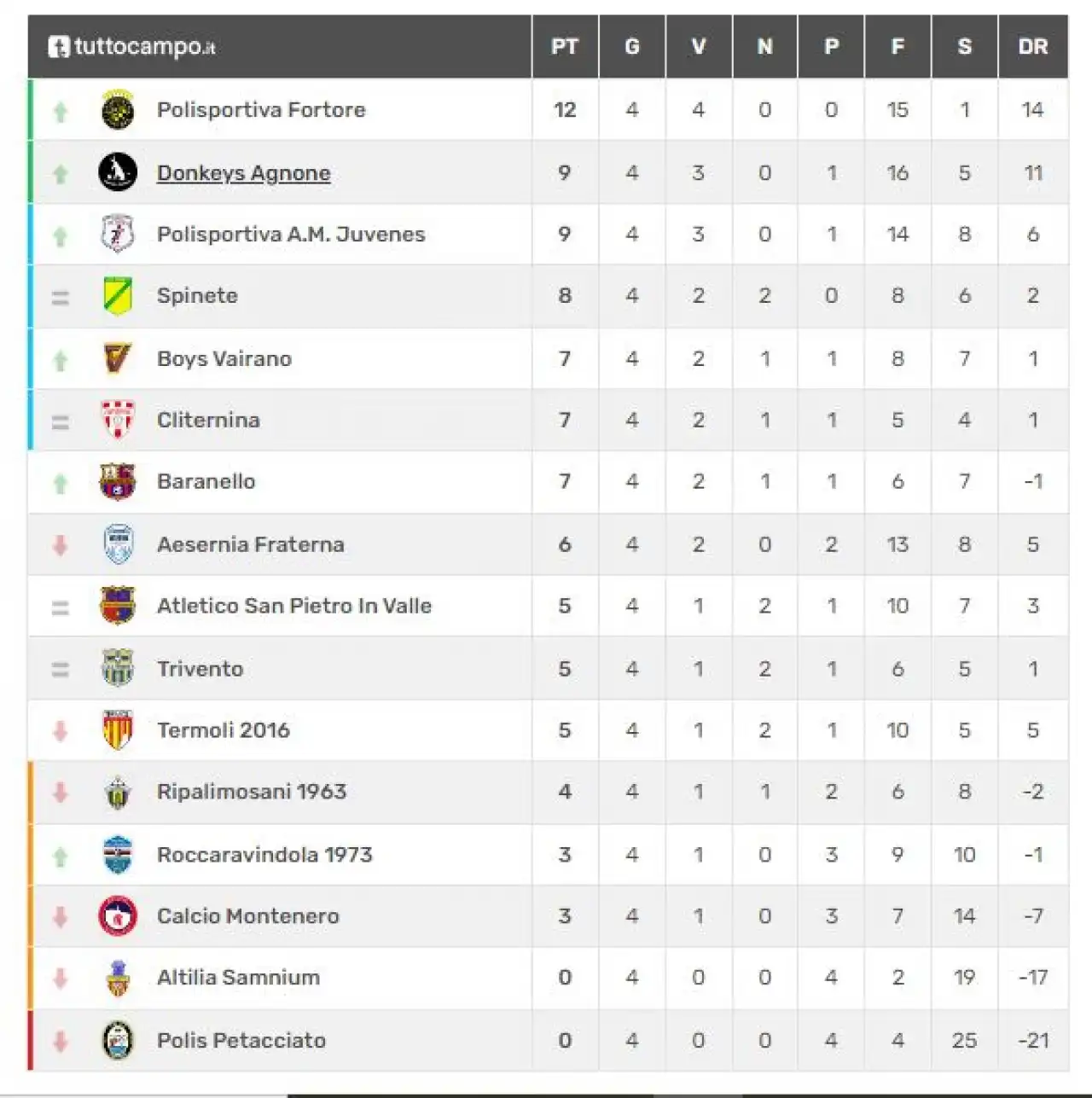This screenshot has width=1092, height=1098.
Task: Click the Donkeys Agnone team crest
Action: [x=118, y=172]
